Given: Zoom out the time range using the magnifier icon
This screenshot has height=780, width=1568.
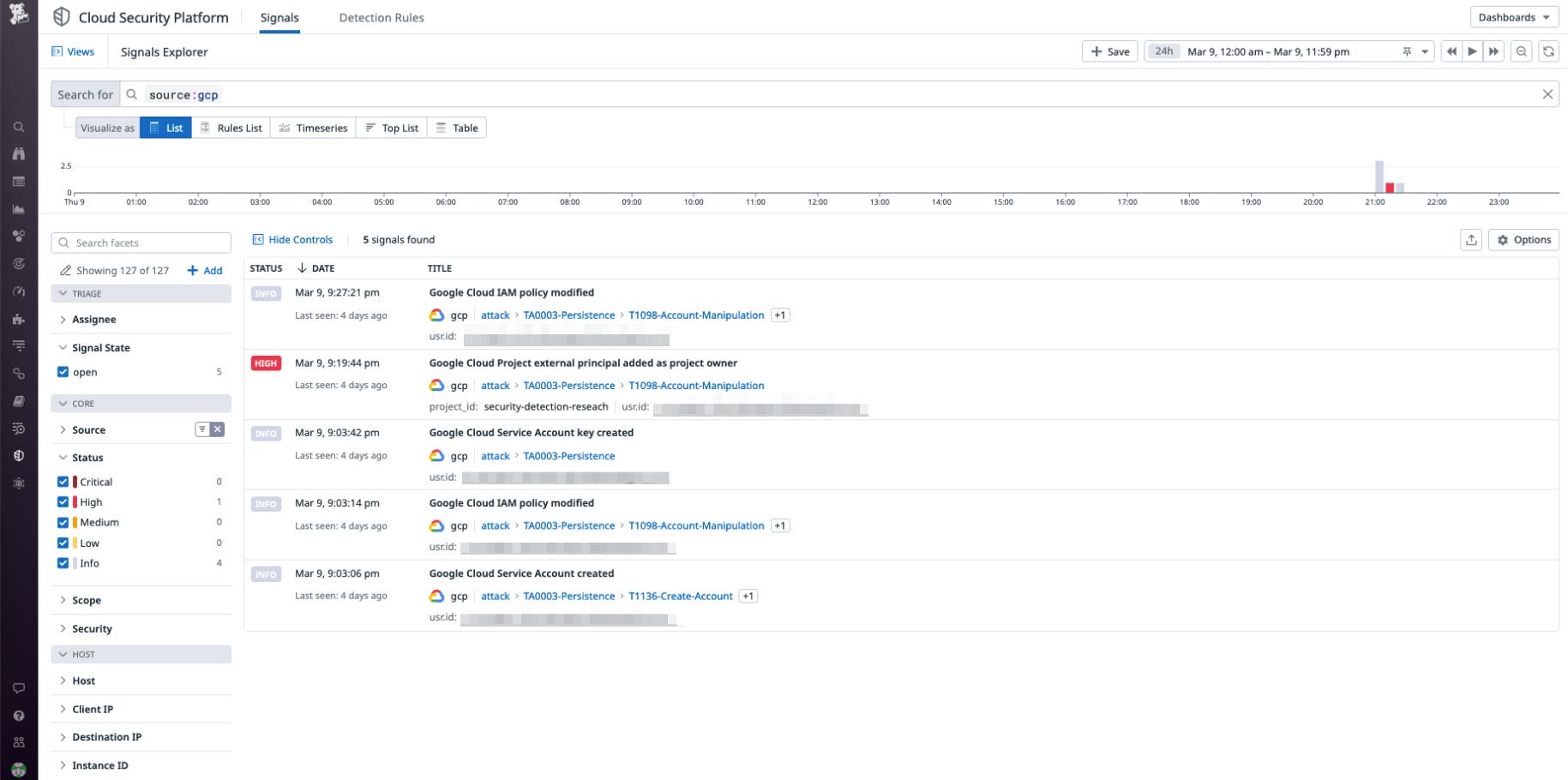Looking at the screenshot, I should pyautogui.click(x=1521, y=51).
